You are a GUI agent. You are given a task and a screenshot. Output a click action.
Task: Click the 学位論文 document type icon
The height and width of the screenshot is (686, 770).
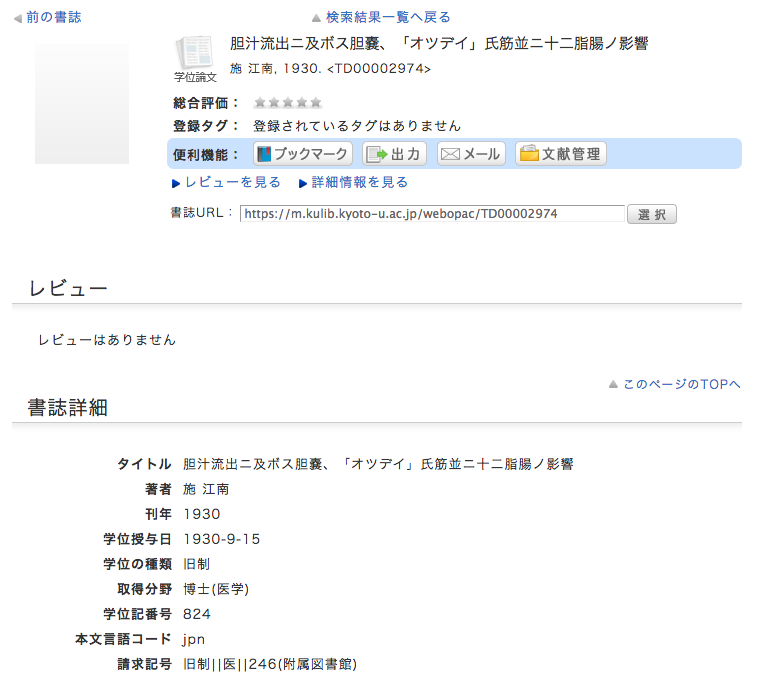pyautogui.click(x=195, y=59)
